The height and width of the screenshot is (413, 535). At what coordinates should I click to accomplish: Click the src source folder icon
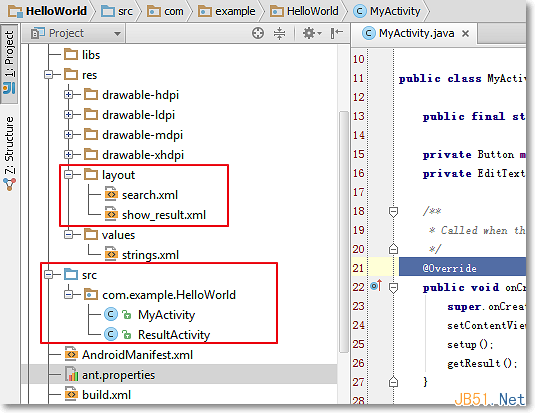point(71,274)
